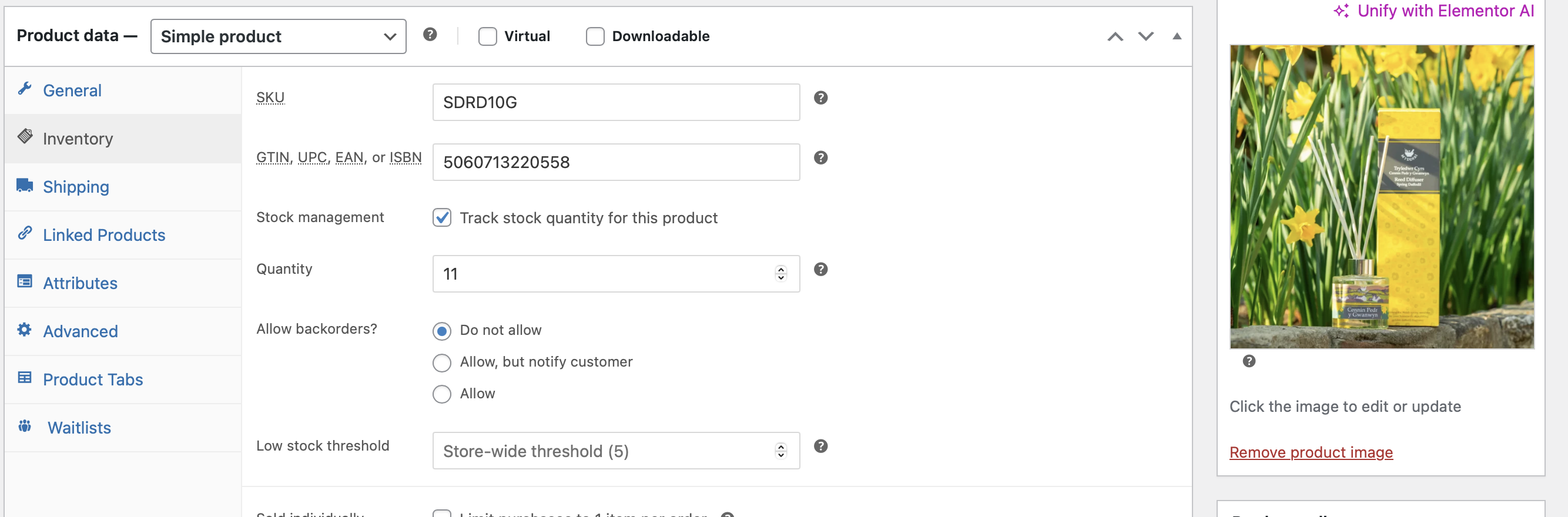
Task: Click the help icon beside product type dropdown
Action: 430,35
